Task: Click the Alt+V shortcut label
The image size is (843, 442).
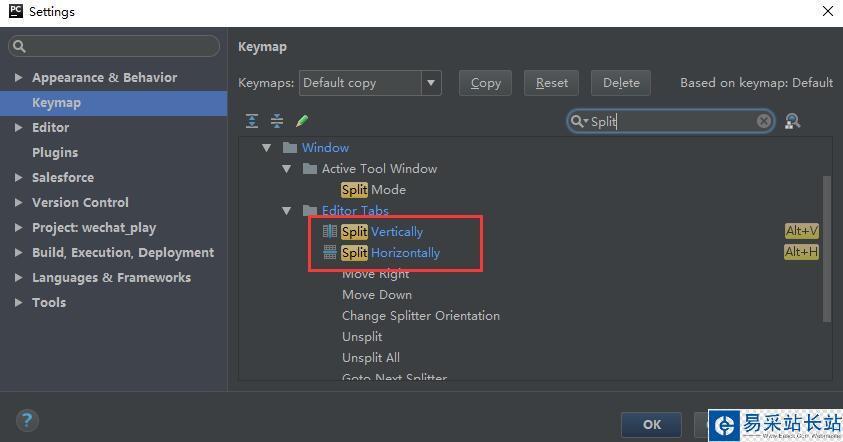Action: click(x=802, y=231)
